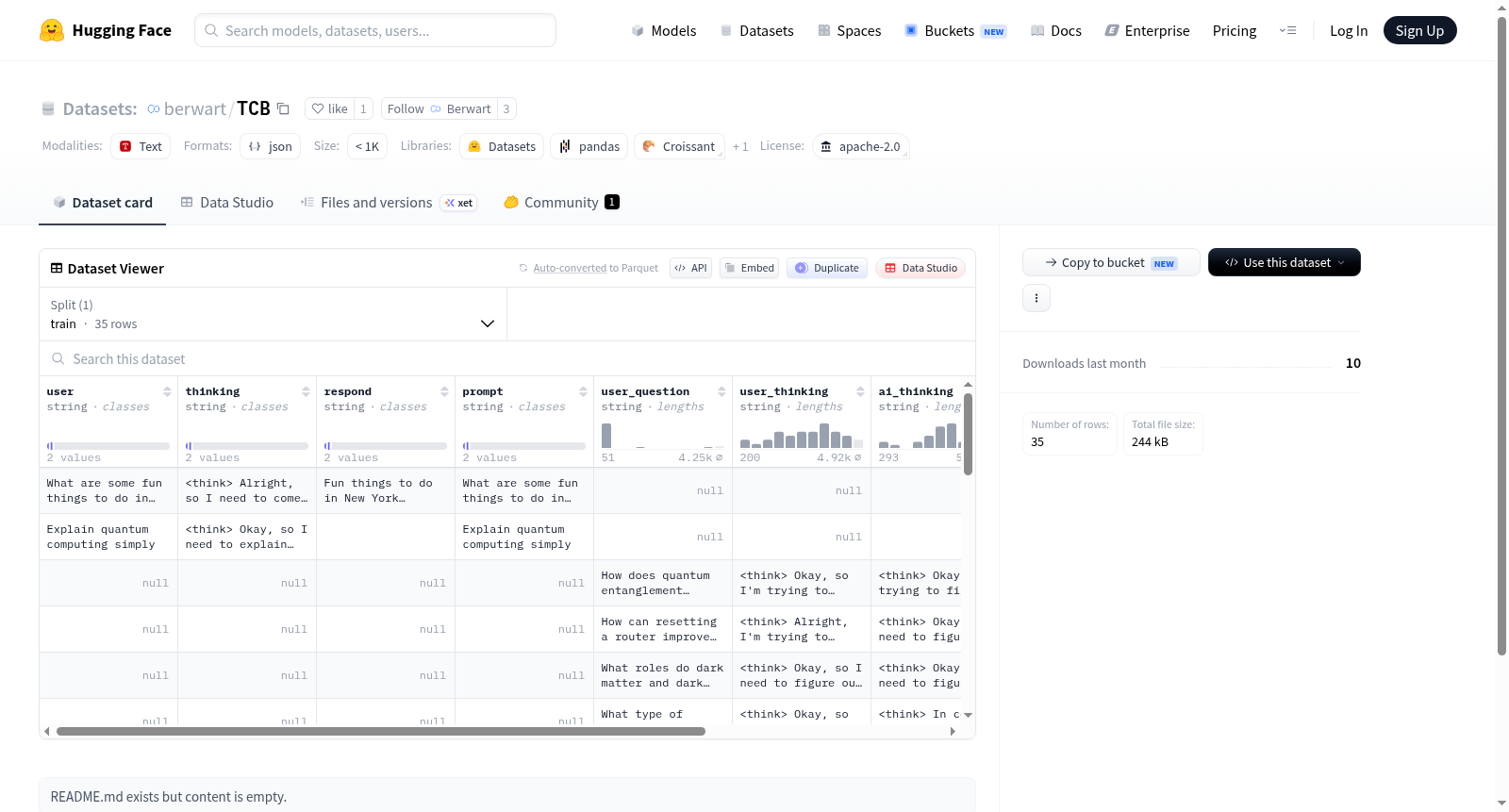Expand the additional navigation menu icon
Screen dimensions: 1509x812
1287,30
